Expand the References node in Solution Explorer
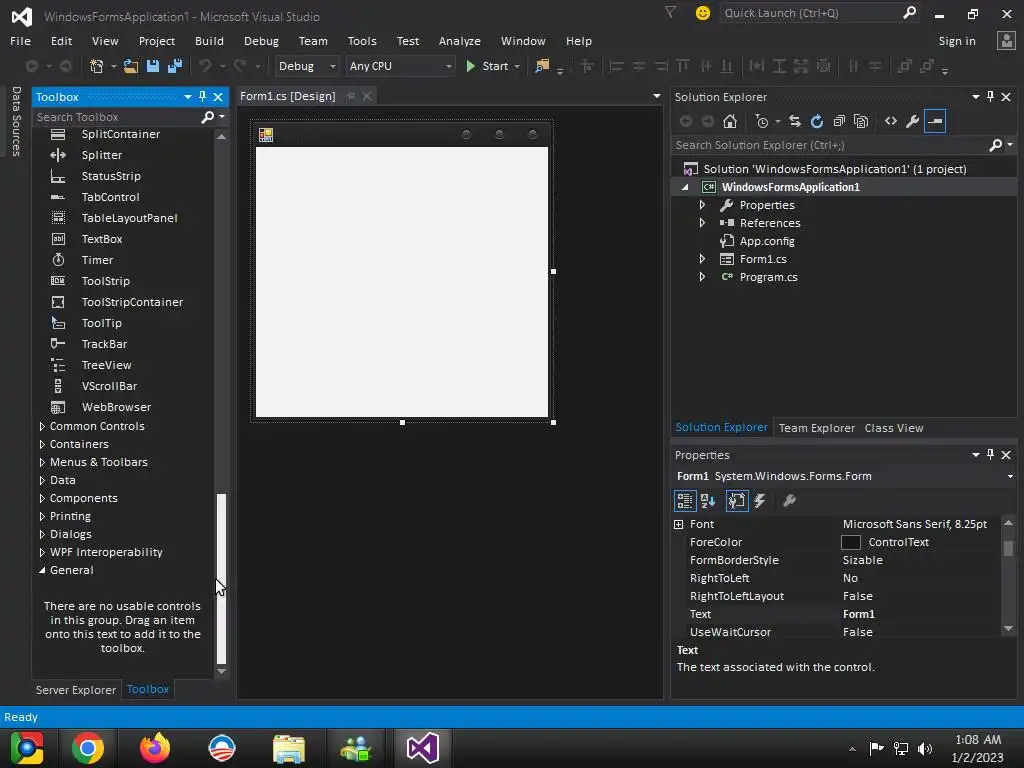Viewport: 1024px width, 768px height. coord(702,223)
